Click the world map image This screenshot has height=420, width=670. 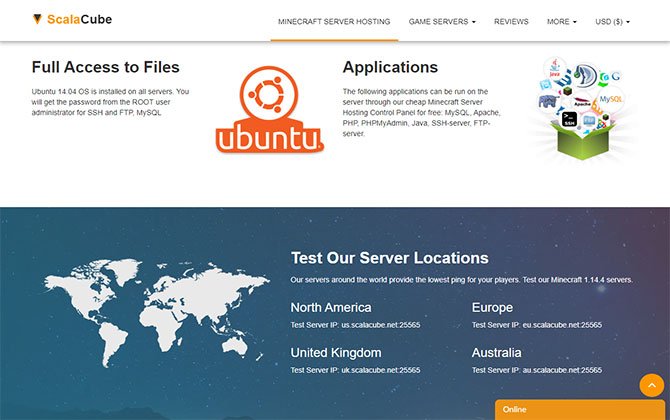point(156,313)
